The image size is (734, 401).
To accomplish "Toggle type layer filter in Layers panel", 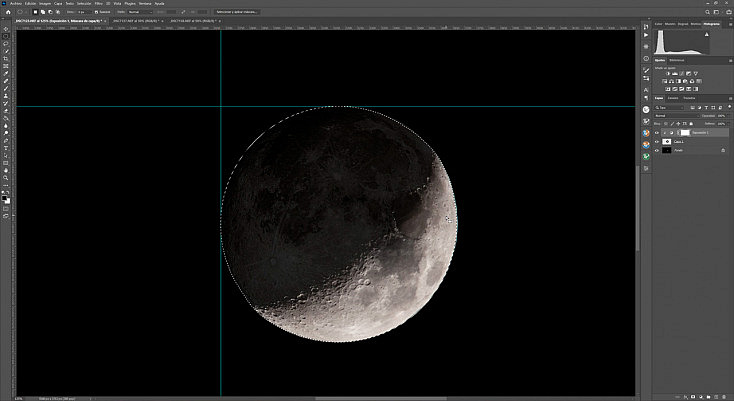I will point(706,108).
